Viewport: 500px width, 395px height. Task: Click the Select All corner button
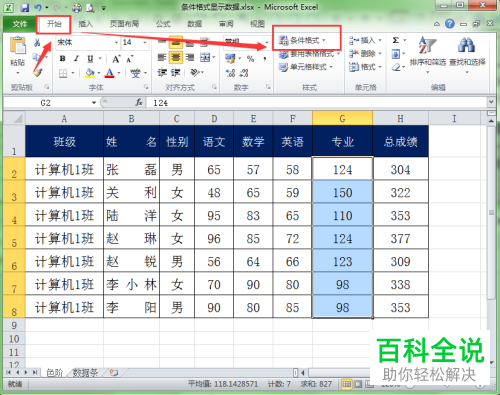[14, 118]
